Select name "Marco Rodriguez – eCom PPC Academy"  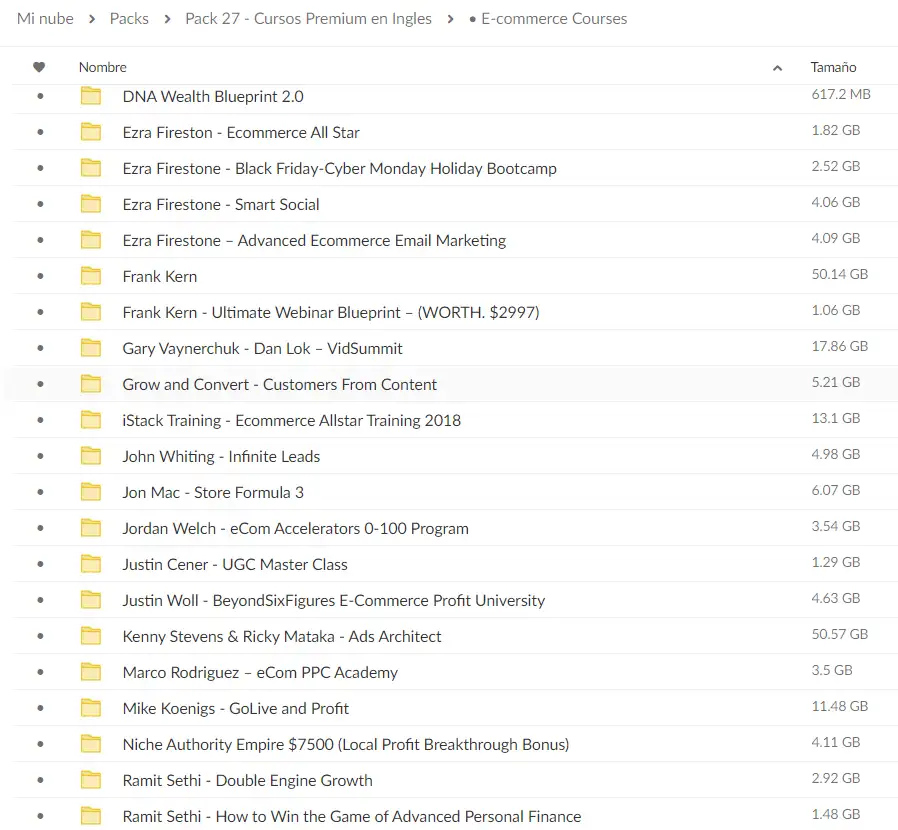coord(260,672)
